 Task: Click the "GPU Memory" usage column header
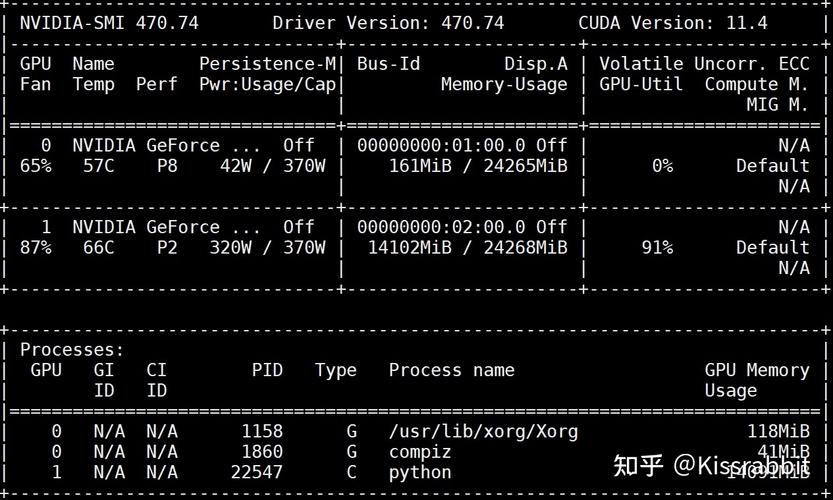(x=756, y=370)
